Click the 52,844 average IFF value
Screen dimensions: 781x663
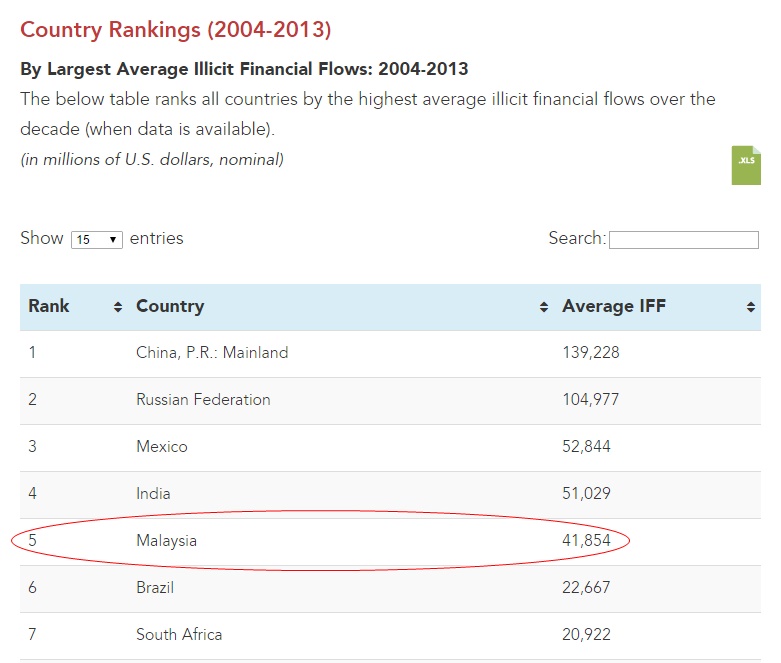pos(586,446)
